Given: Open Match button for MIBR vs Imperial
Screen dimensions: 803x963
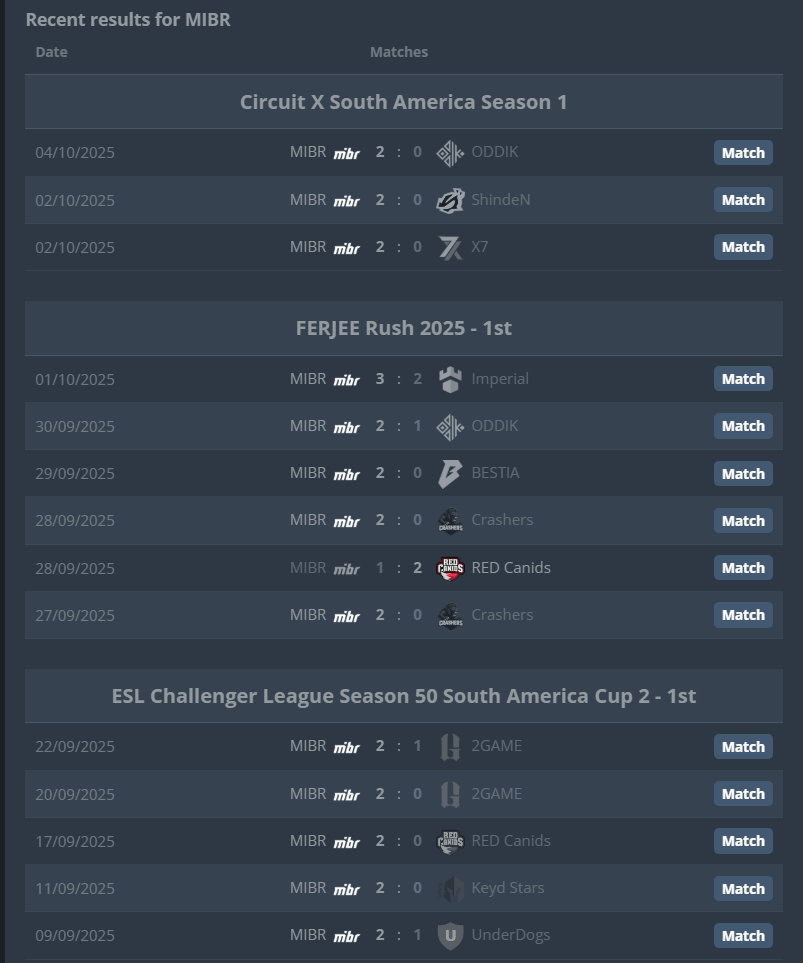Looking at the screenshot, I should pos(743,379).
